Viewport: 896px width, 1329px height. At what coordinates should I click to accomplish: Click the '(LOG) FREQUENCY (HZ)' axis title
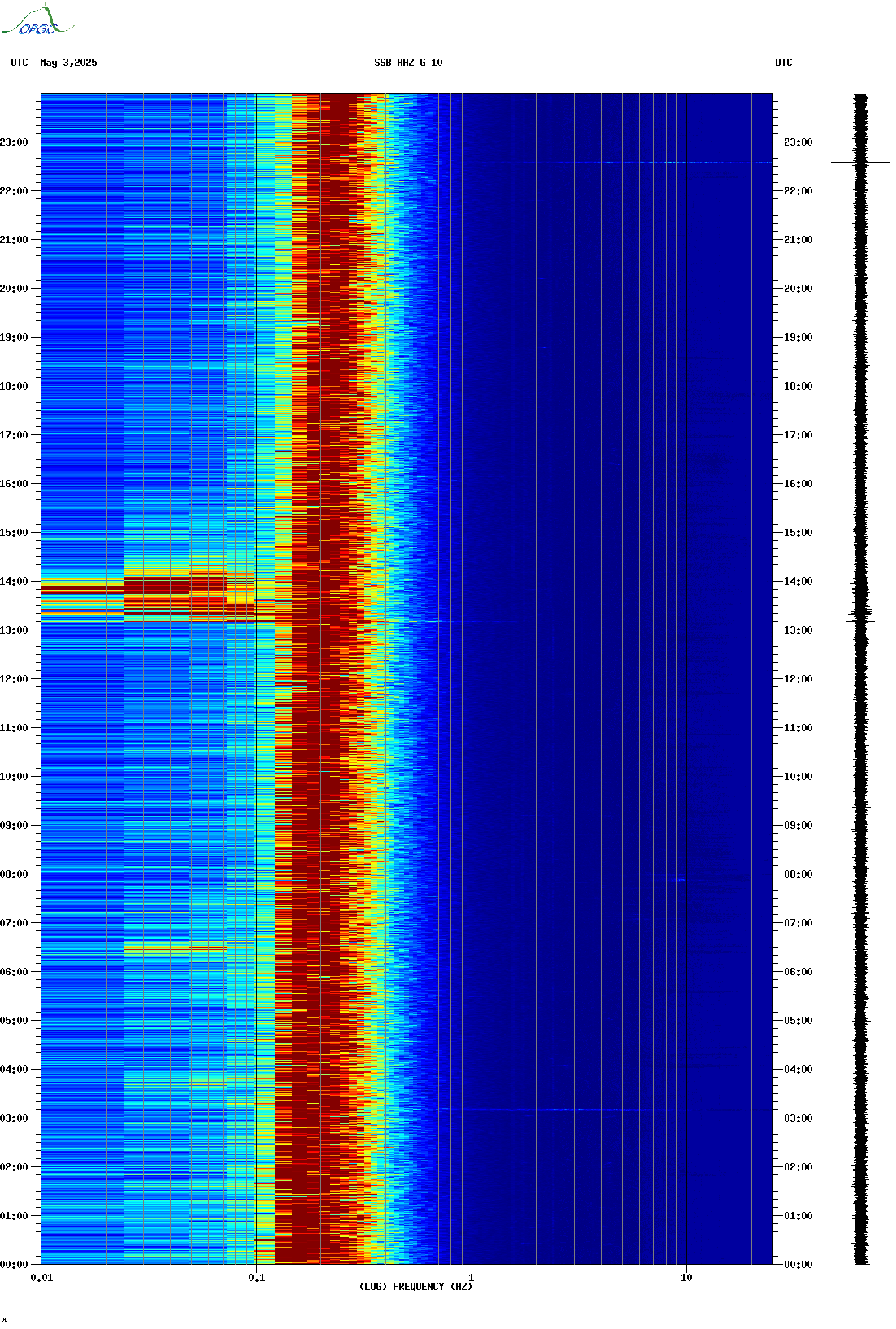pyautogui.click(x=415, y=1287)
